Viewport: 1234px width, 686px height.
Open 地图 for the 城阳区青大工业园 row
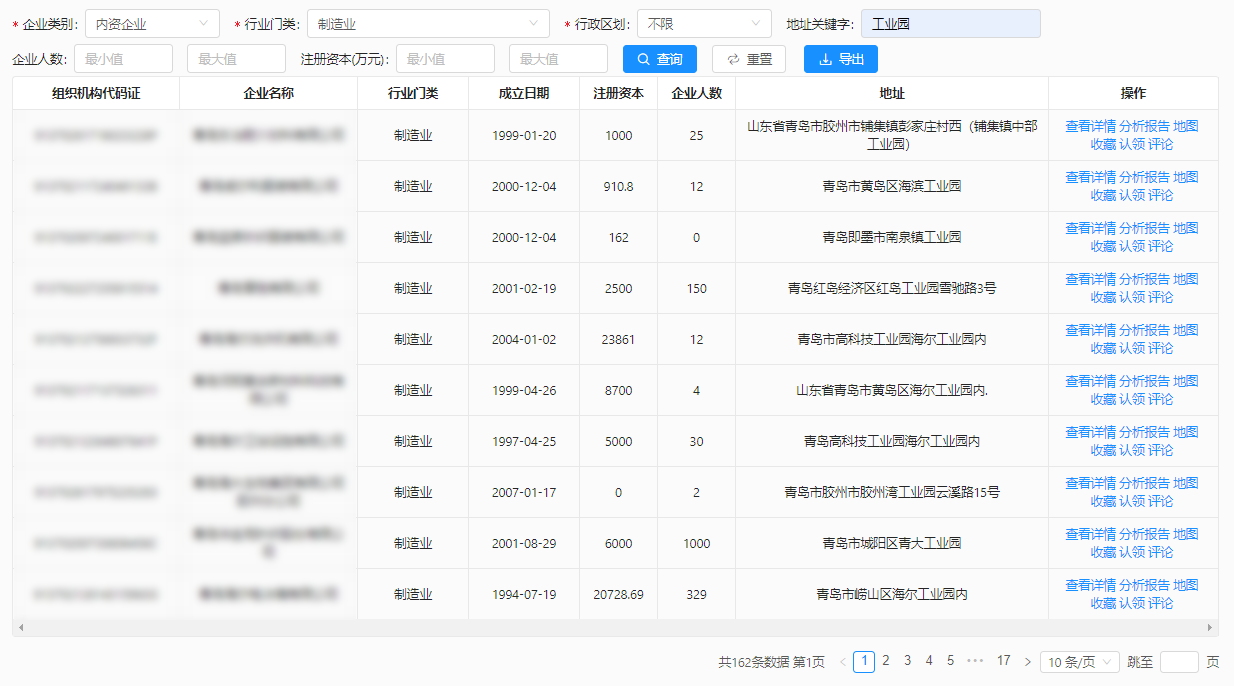pos(1185,534)
